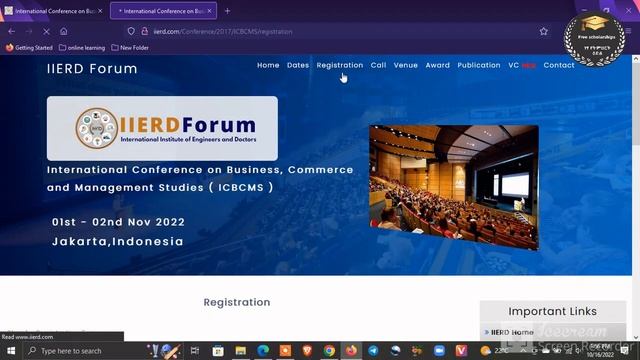640x360 pixels.
Task: Click the weather icon in the taskbar
Action: pos(485,351)
